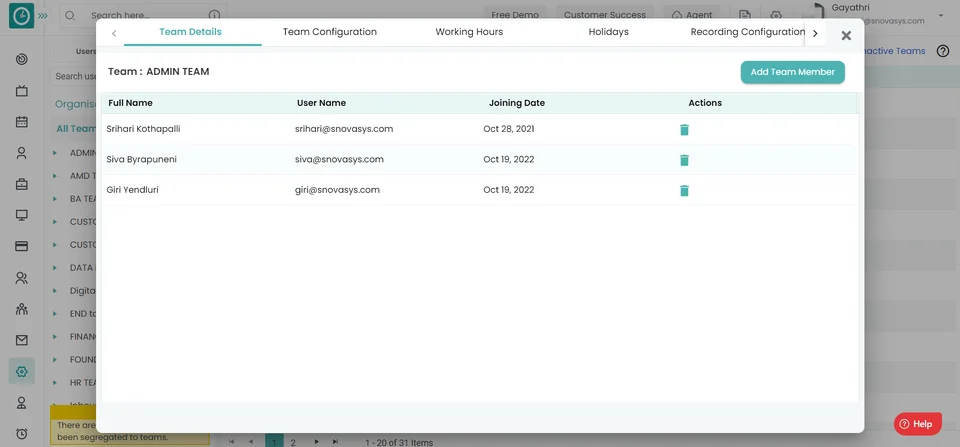Click the question mark help icon

943,51
